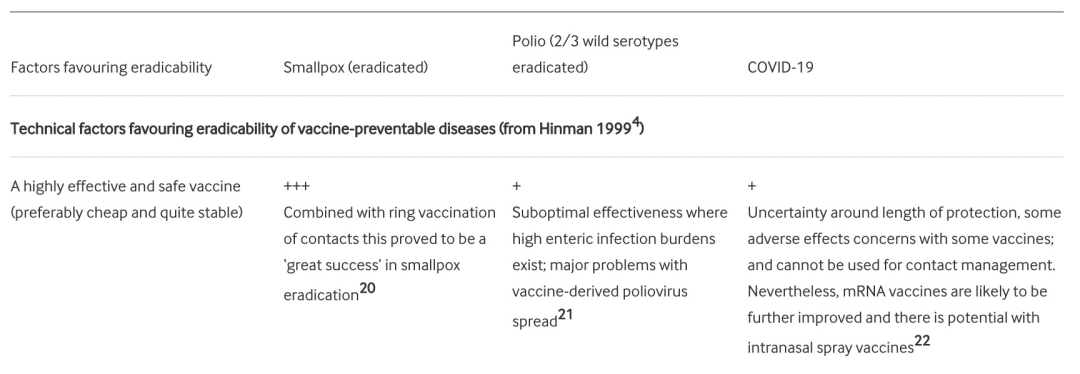Open citation 20 after smallpox eradication
Image resolution: width=1080 pixels, height=374 pixels.
[368, 289]
